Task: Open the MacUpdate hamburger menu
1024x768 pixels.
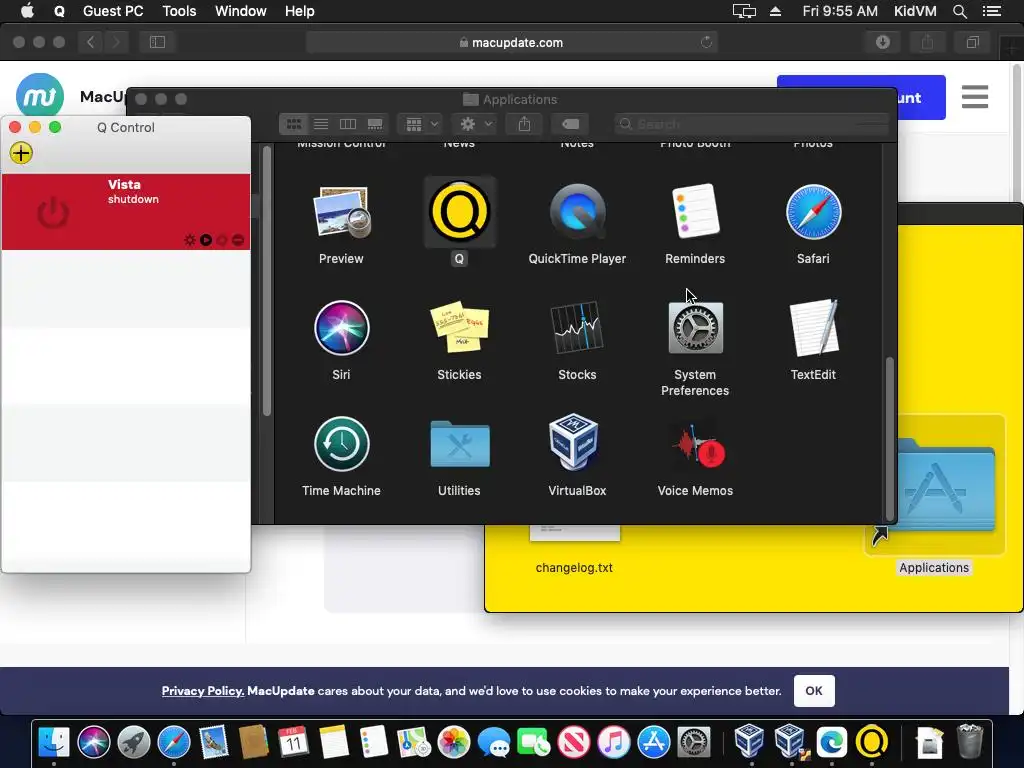Action: 974,97
